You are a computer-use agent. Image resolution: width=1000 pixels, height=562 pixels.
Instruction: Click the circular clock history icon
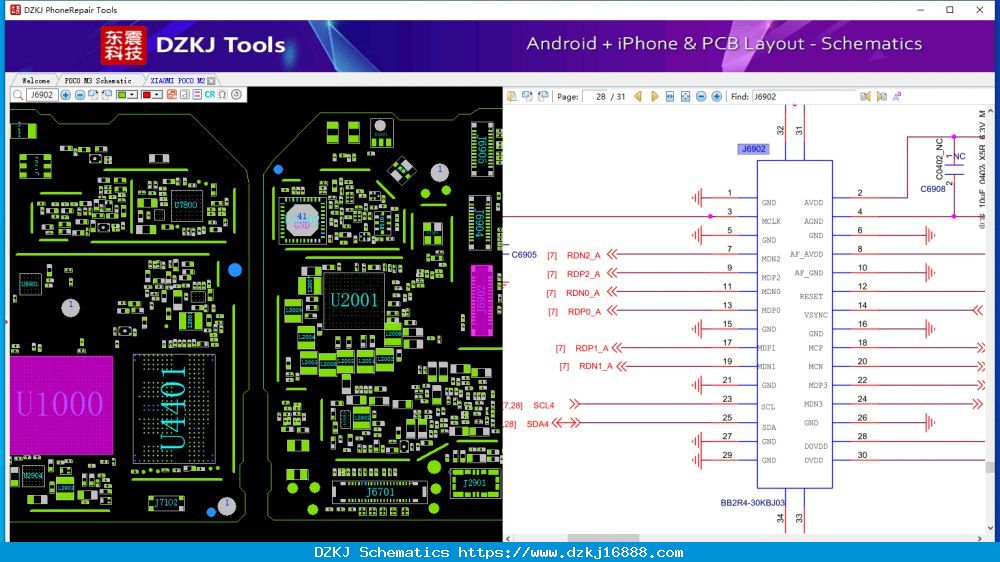(x=237, y=94)
